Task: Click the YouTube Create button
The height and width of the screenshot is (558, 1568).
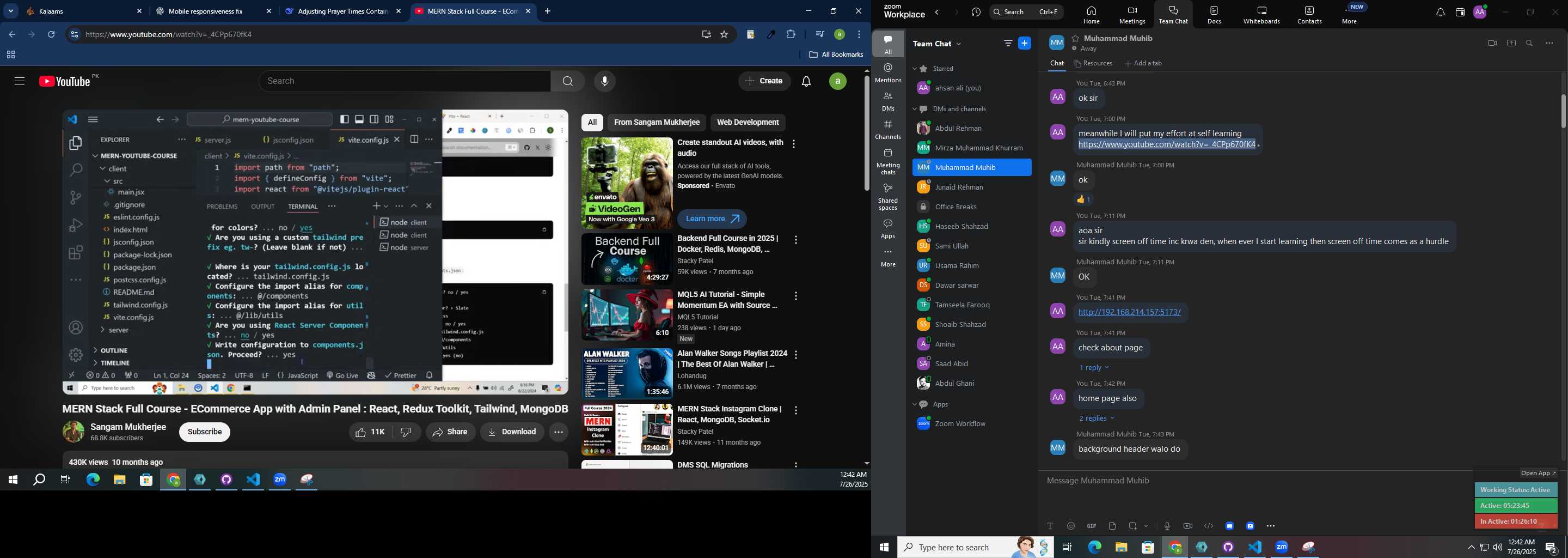Action: pyautogui.click(x=764, y=81)
